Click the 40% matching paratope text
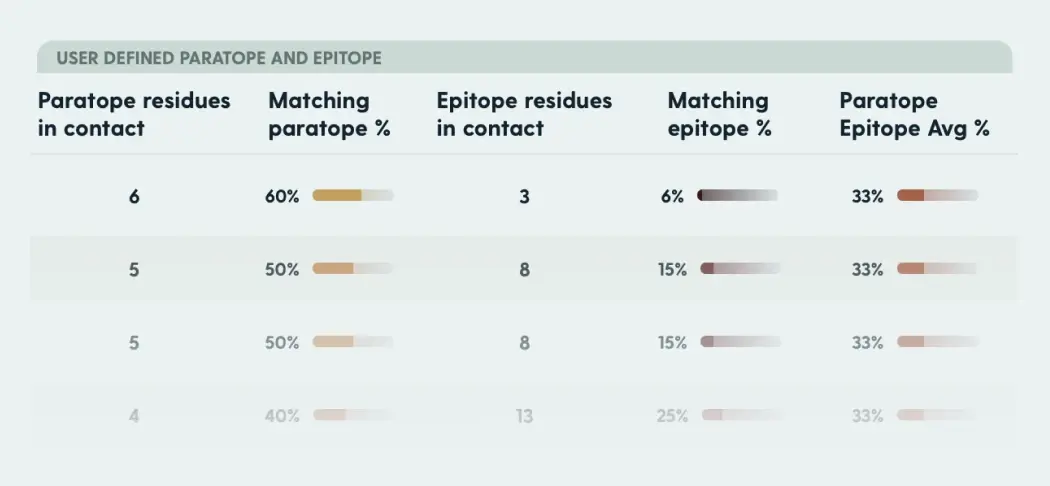Screen dimensions: 1050x486 pyautogui.click(x=282, y=416)
